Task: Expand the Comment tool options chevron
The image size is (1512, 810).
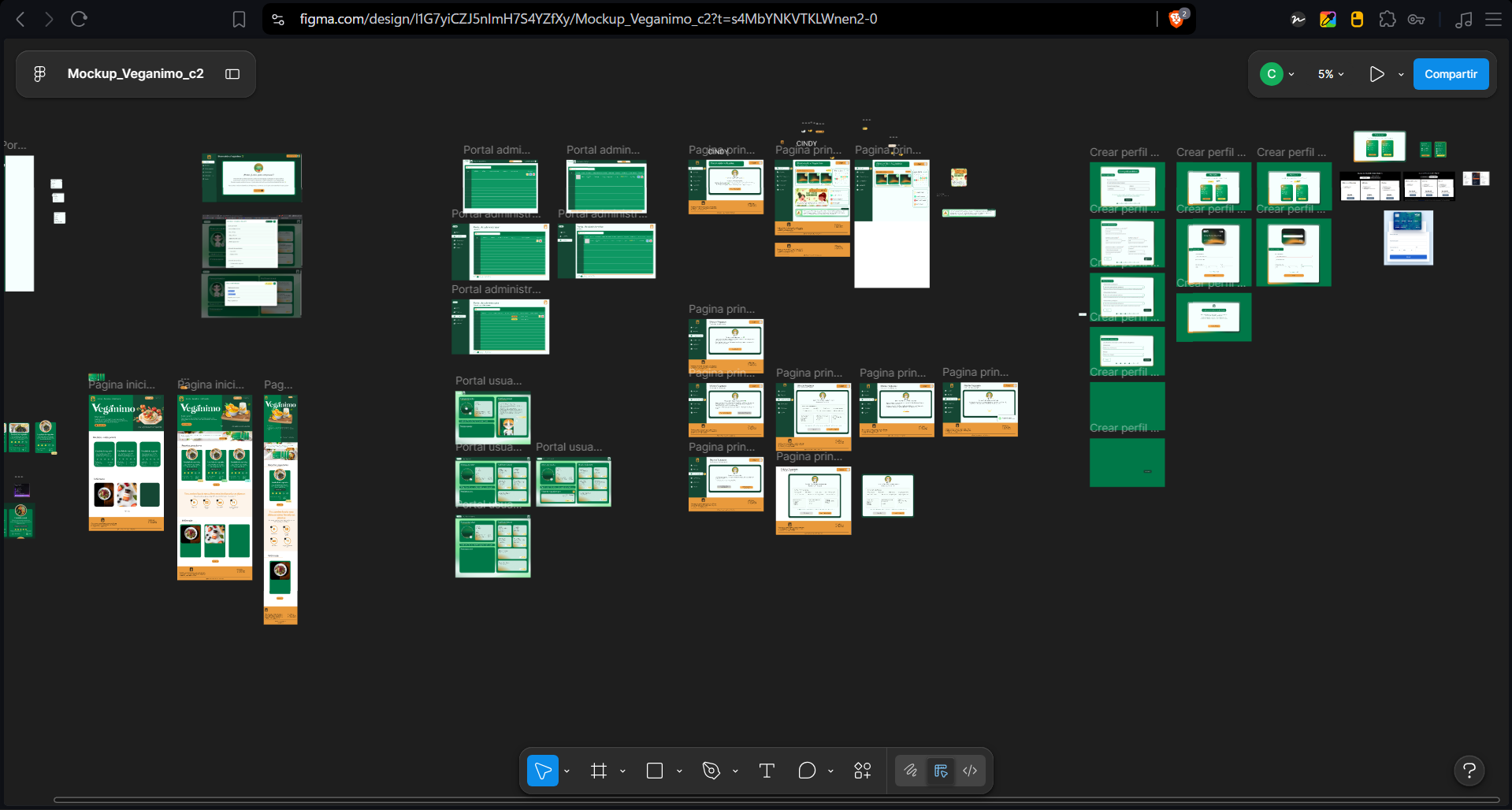Action: pyautogui.click(x=830, y=771)
